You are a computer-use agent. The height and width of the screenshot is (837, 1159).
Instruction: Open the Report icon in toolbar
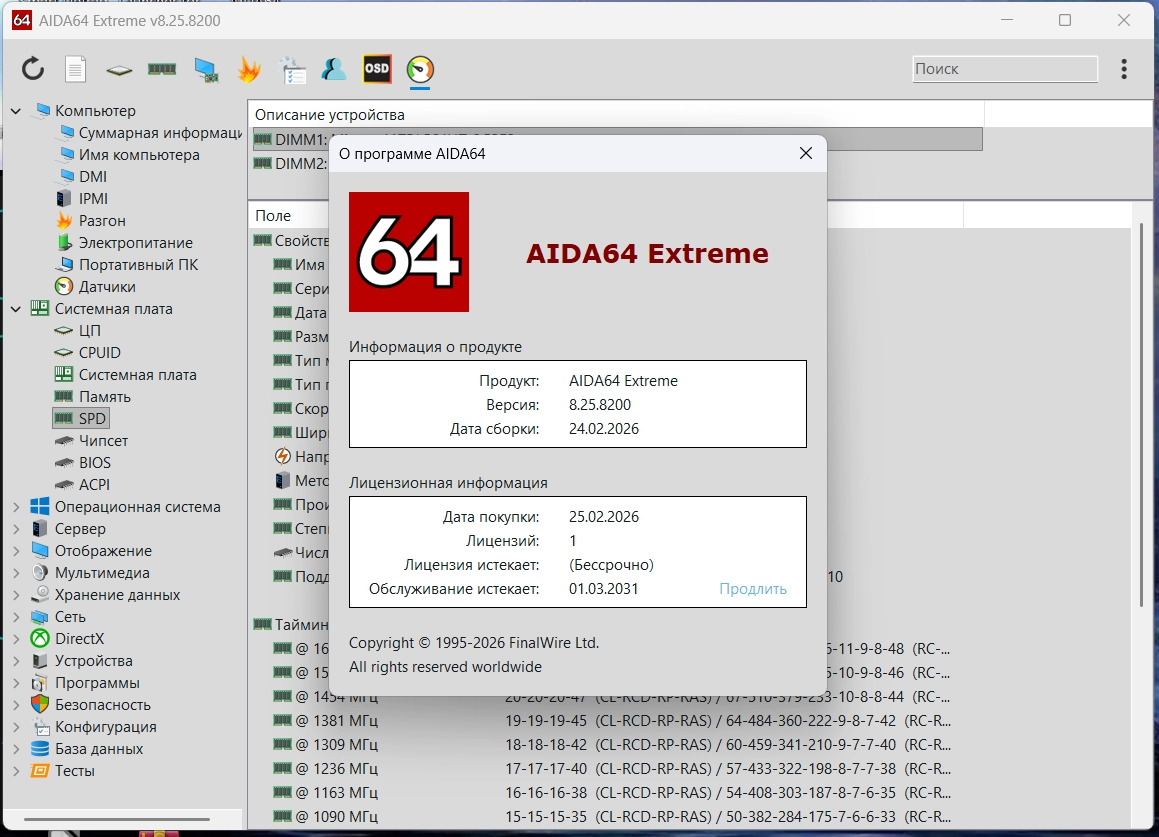(76, 69)
